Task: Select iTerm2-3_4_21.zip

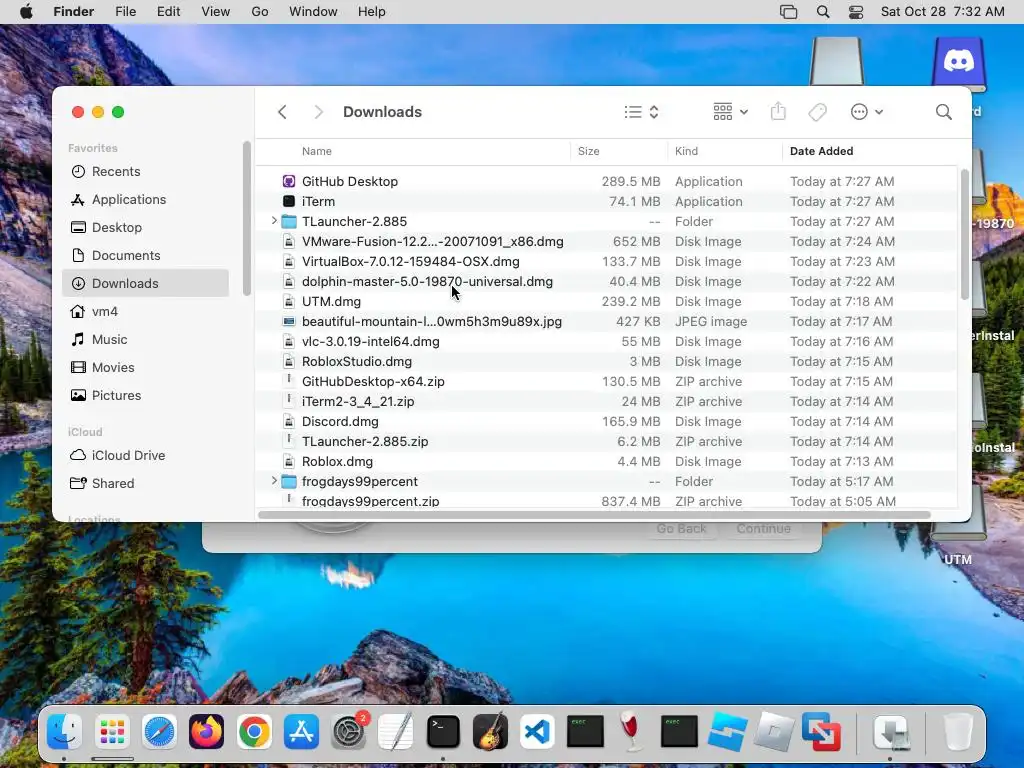Action: click(x=606, y=402)
